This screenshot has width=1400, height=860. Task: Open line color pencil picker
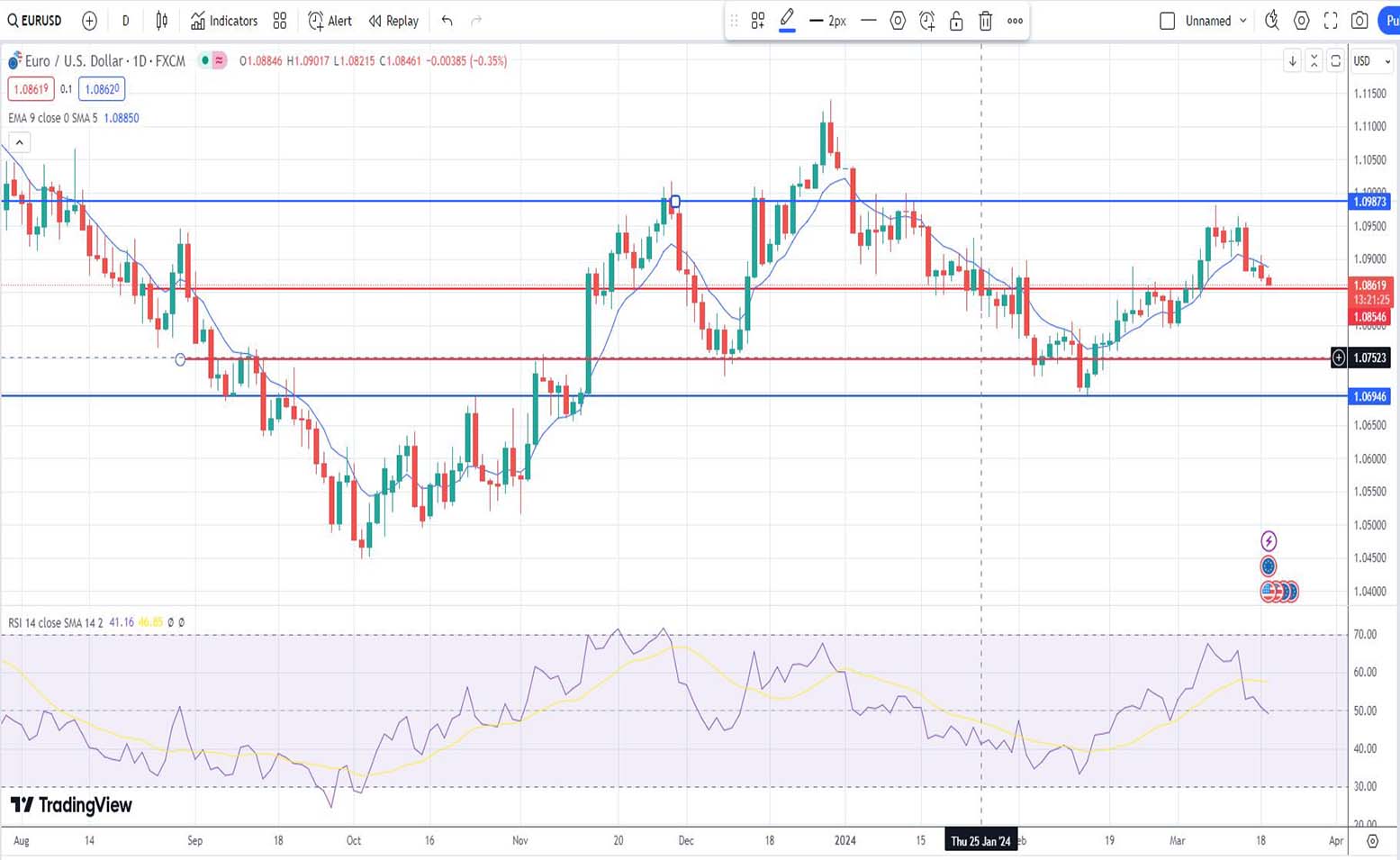787,20
